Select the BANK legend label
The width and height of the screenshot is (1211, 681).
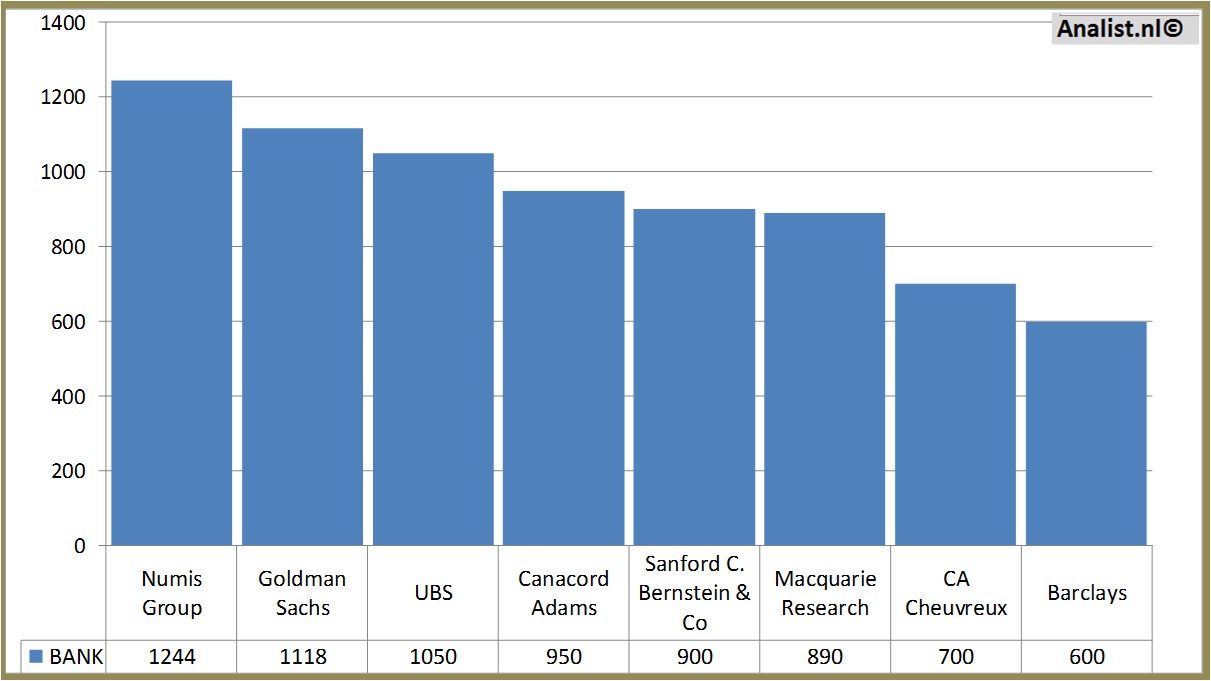pyautogui.click(x=76, y=657)
